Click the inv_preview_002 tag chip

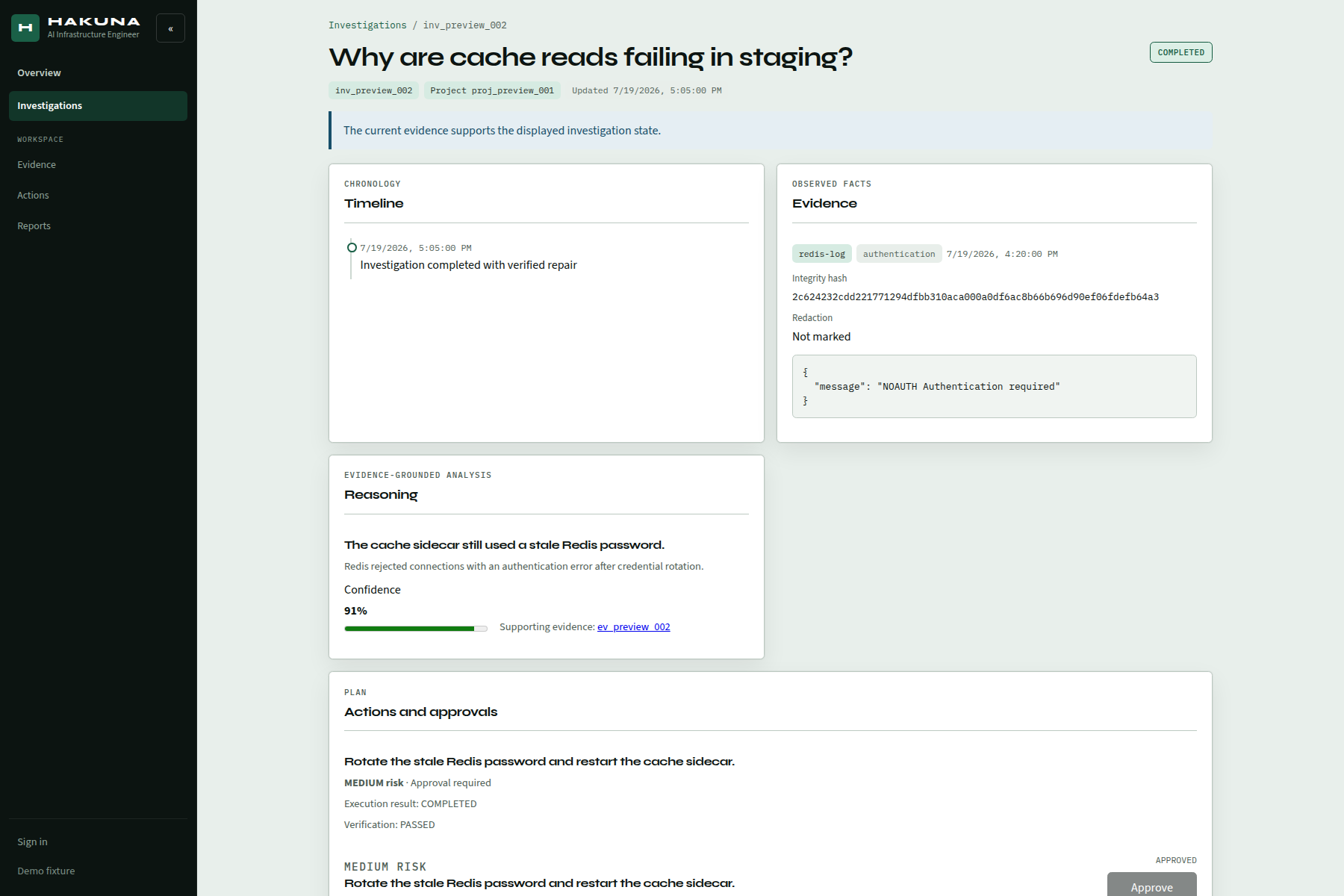tap(373, 90)
